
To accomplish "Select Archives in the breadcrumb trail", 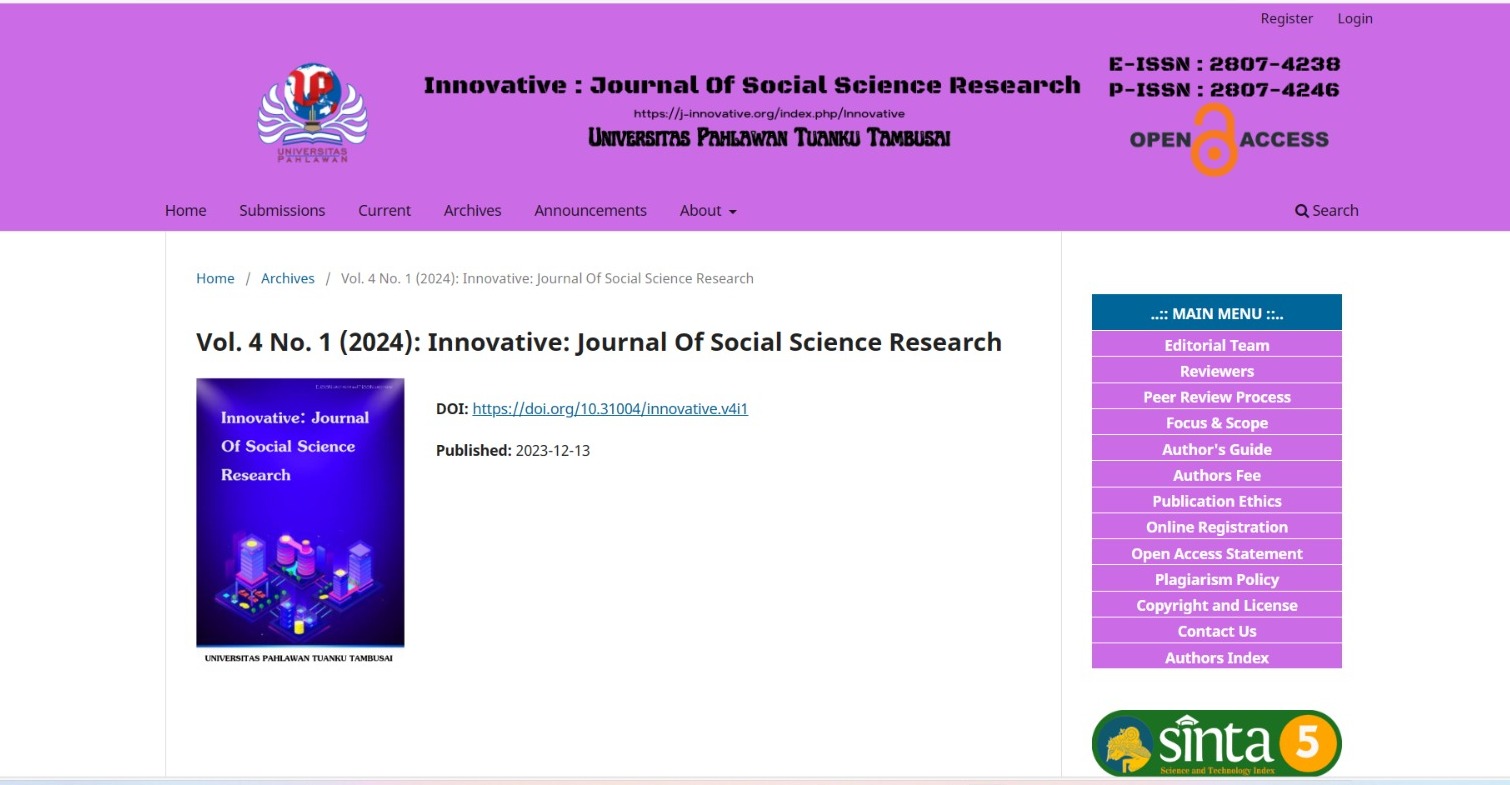I will click(x=287, y=279).
